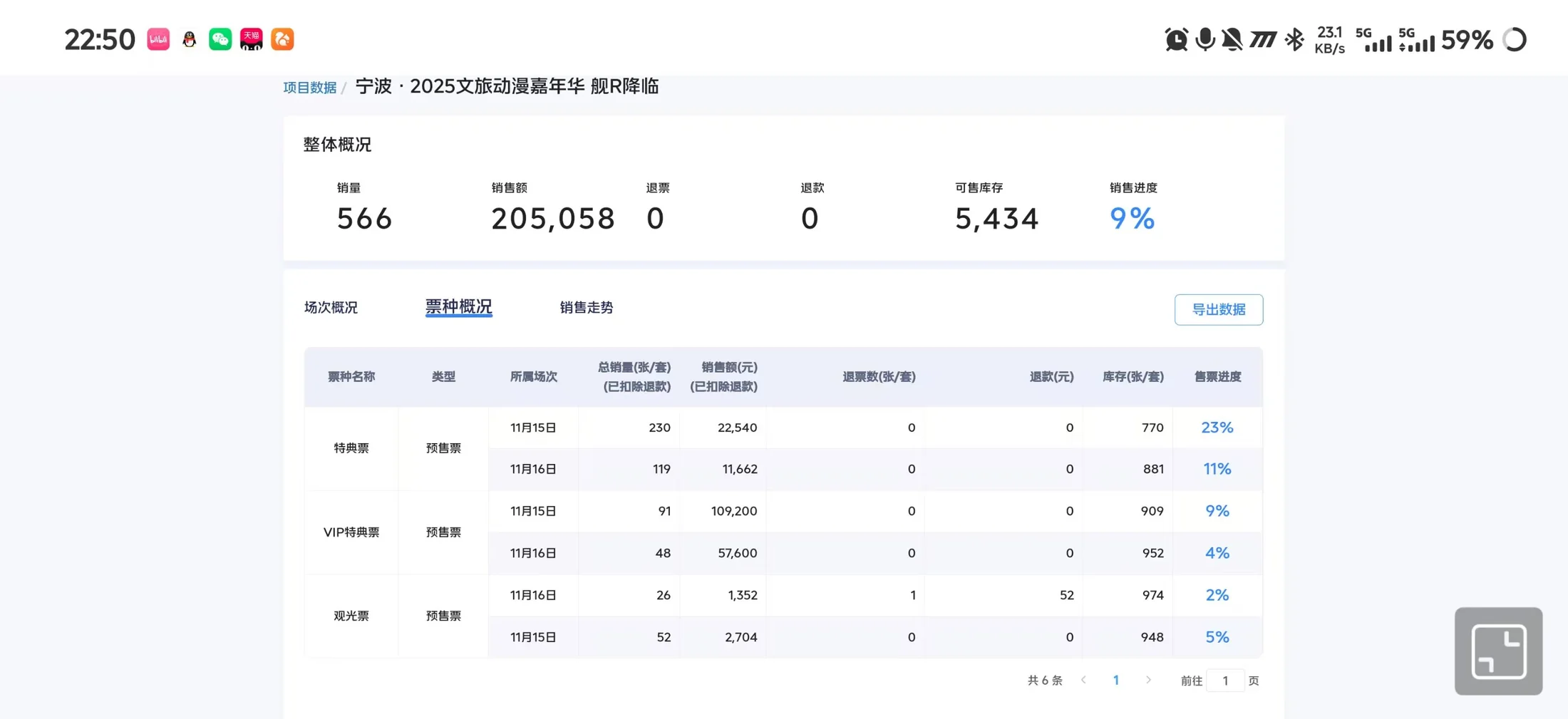
Task: Tap the battery ring indicator
Action: 1515,39
